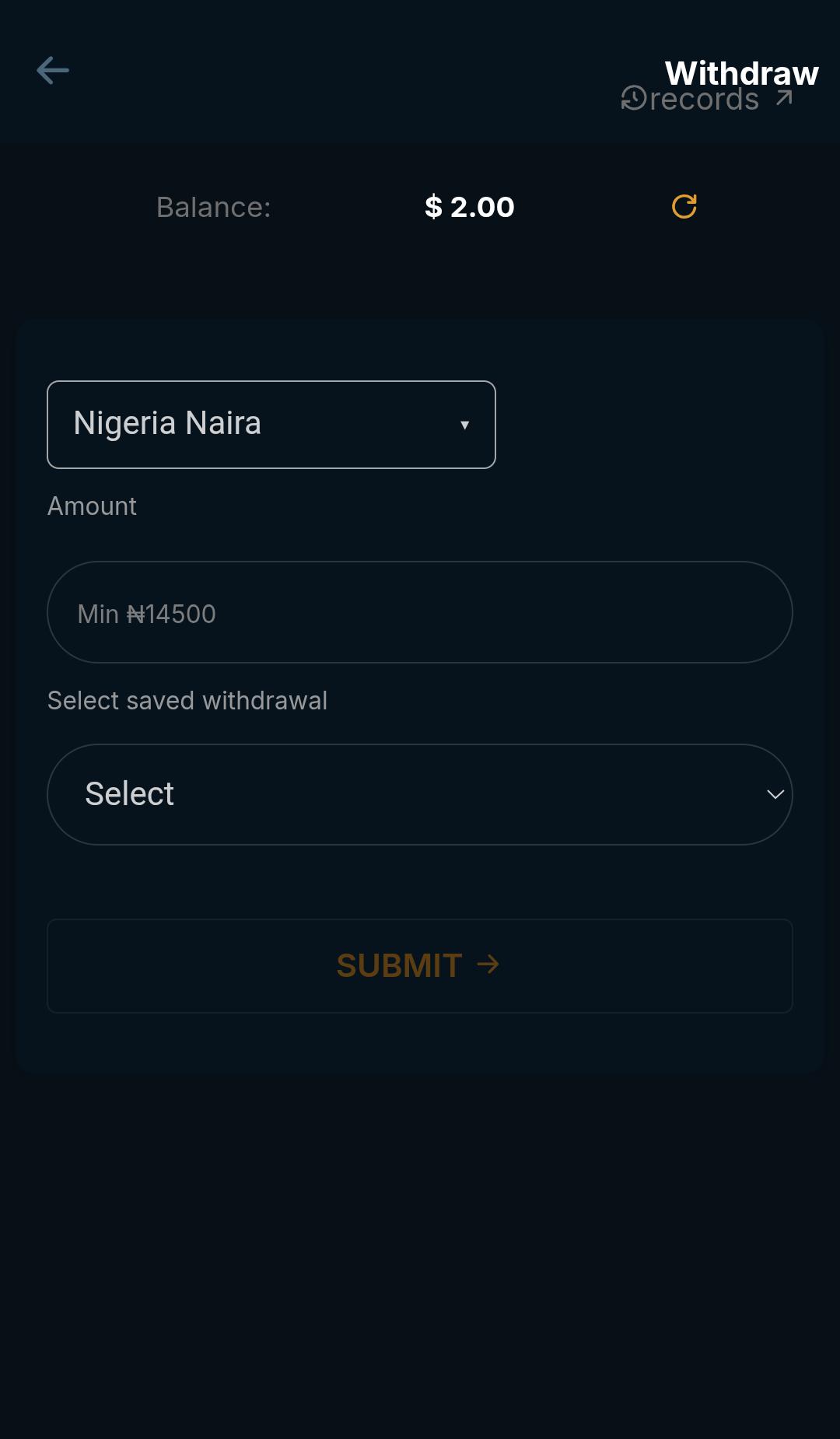
Task: Tap the small caret in the currency selector
Action: pyautogui.click(x=465, y=425)
